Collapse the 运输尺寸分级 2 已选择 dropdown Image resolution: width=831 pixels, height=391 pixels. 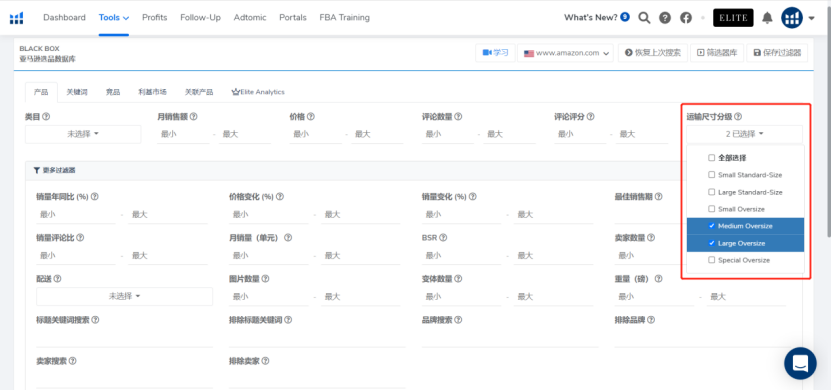click(744, 134)
